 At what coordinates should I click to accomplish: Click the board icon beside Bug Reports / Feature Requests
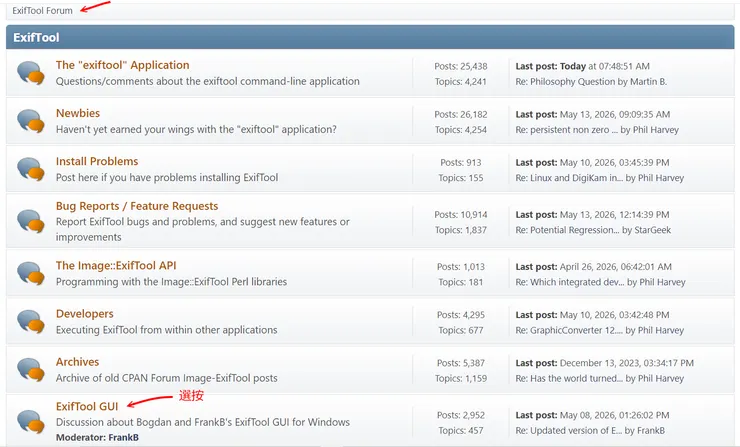pos(31,221)
